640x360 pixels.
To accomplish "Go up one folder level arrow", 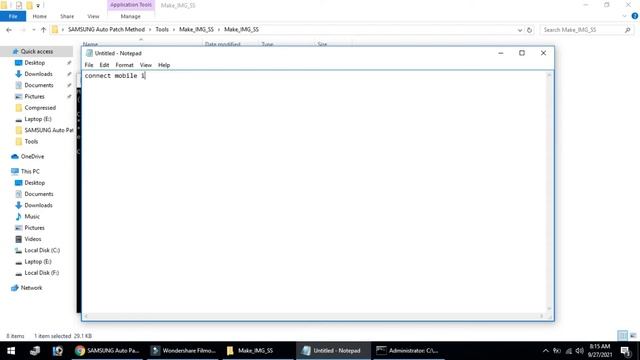I will coord(43,30).
